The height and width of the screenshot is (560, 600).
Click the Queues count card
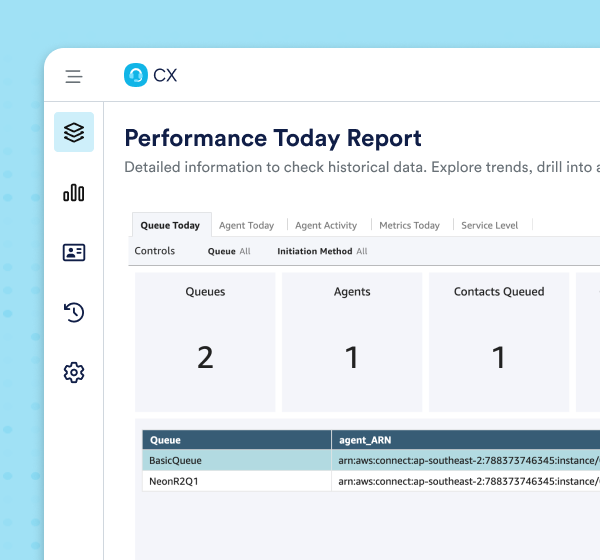(x=205, y=342)
